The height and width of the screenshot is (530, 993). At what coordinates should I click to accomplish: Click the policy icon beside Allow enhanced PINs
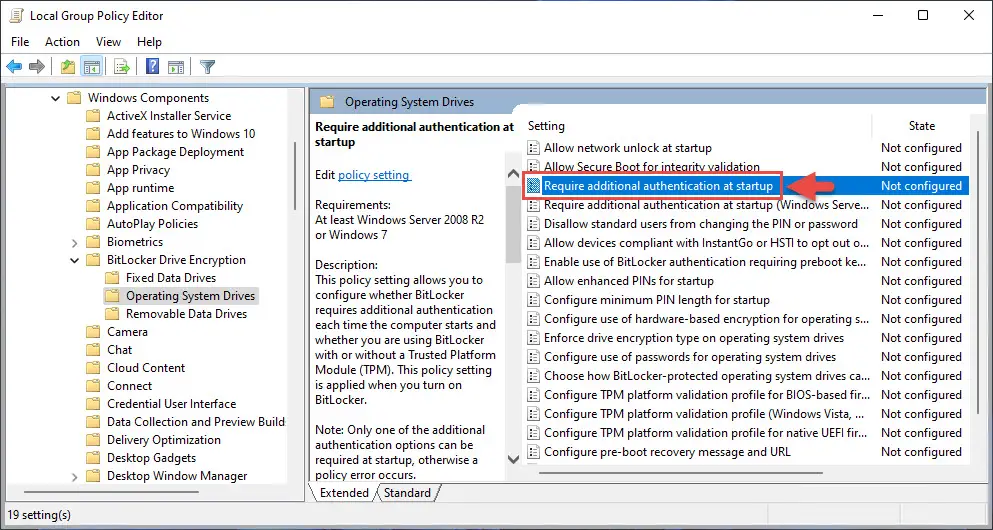(533, 281)
